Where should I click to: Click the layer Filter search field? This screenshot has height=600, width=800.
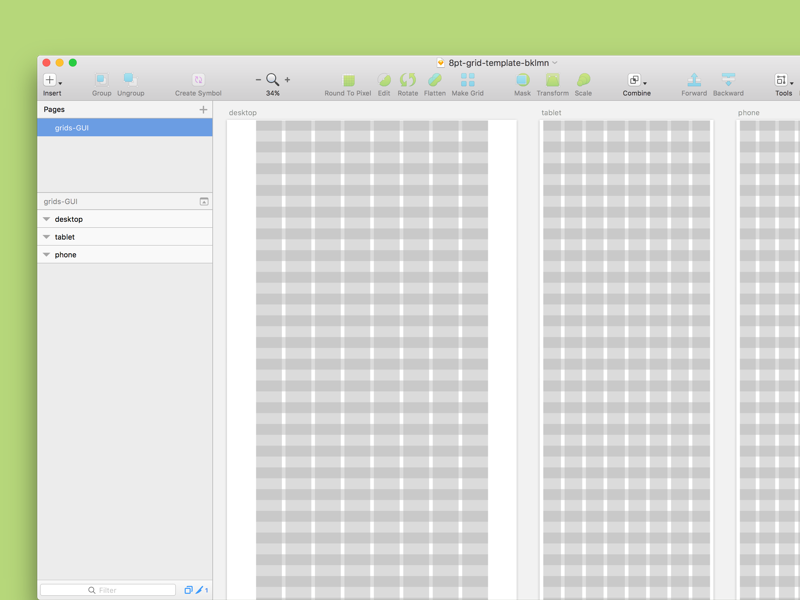(108, 590)
